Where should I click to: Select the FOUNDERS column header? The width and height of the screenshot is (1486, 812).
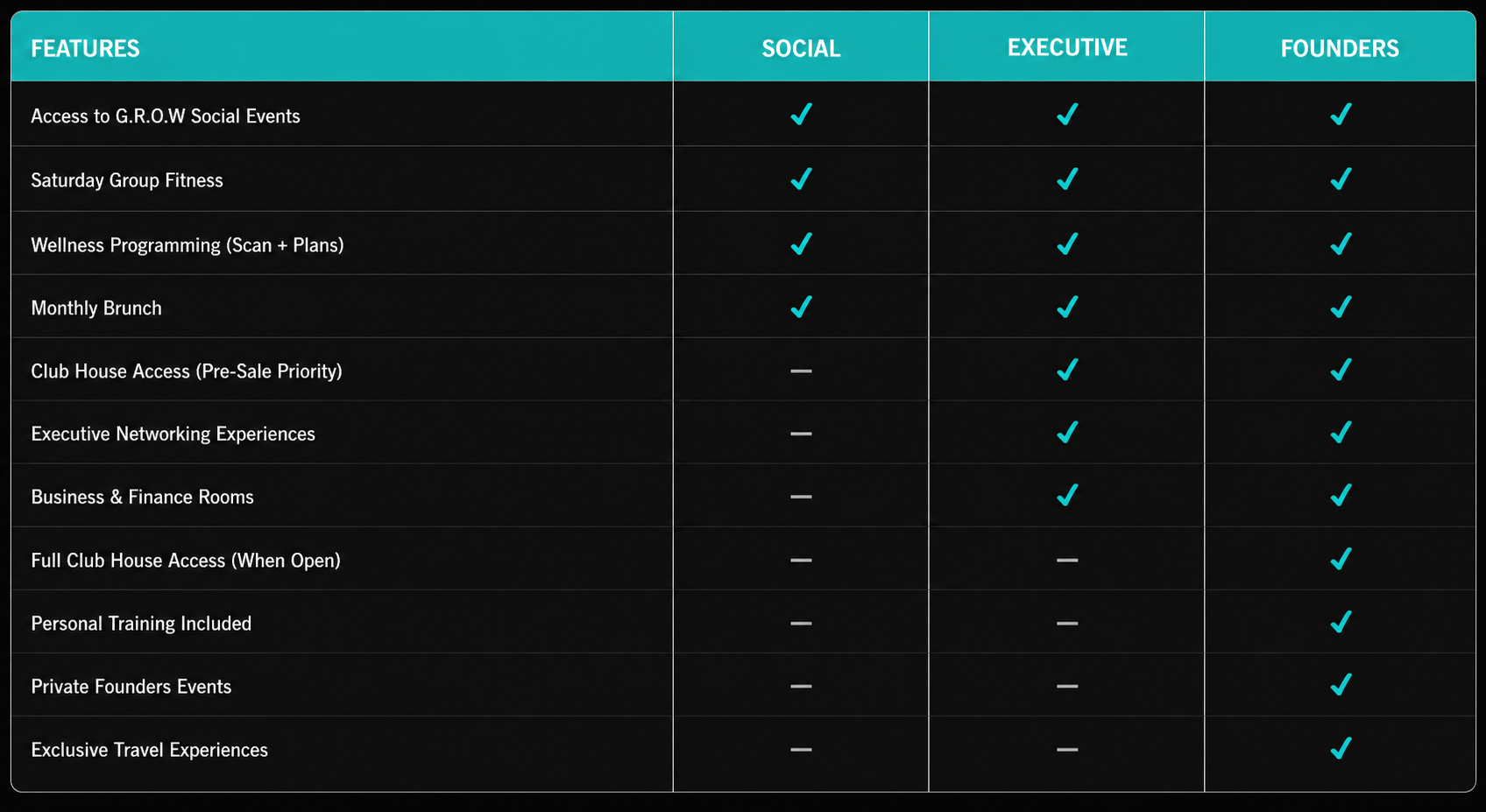pos(1340,48)
